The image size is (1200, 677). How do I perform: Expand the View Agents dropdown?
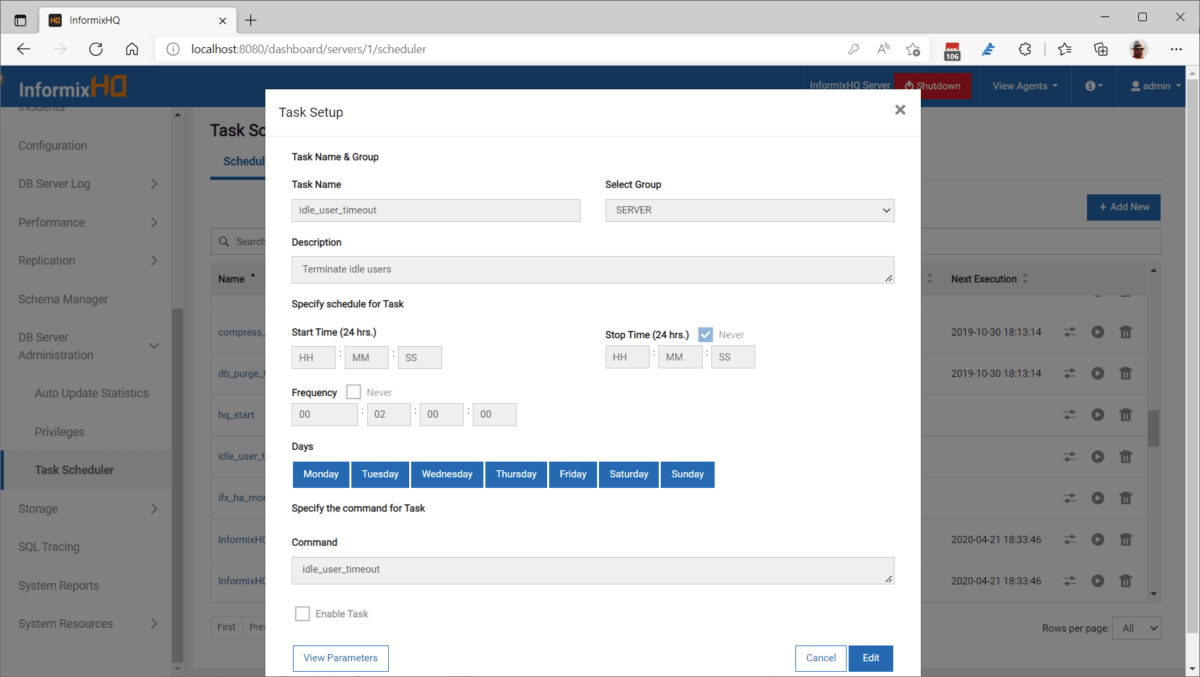[1023, 86]
